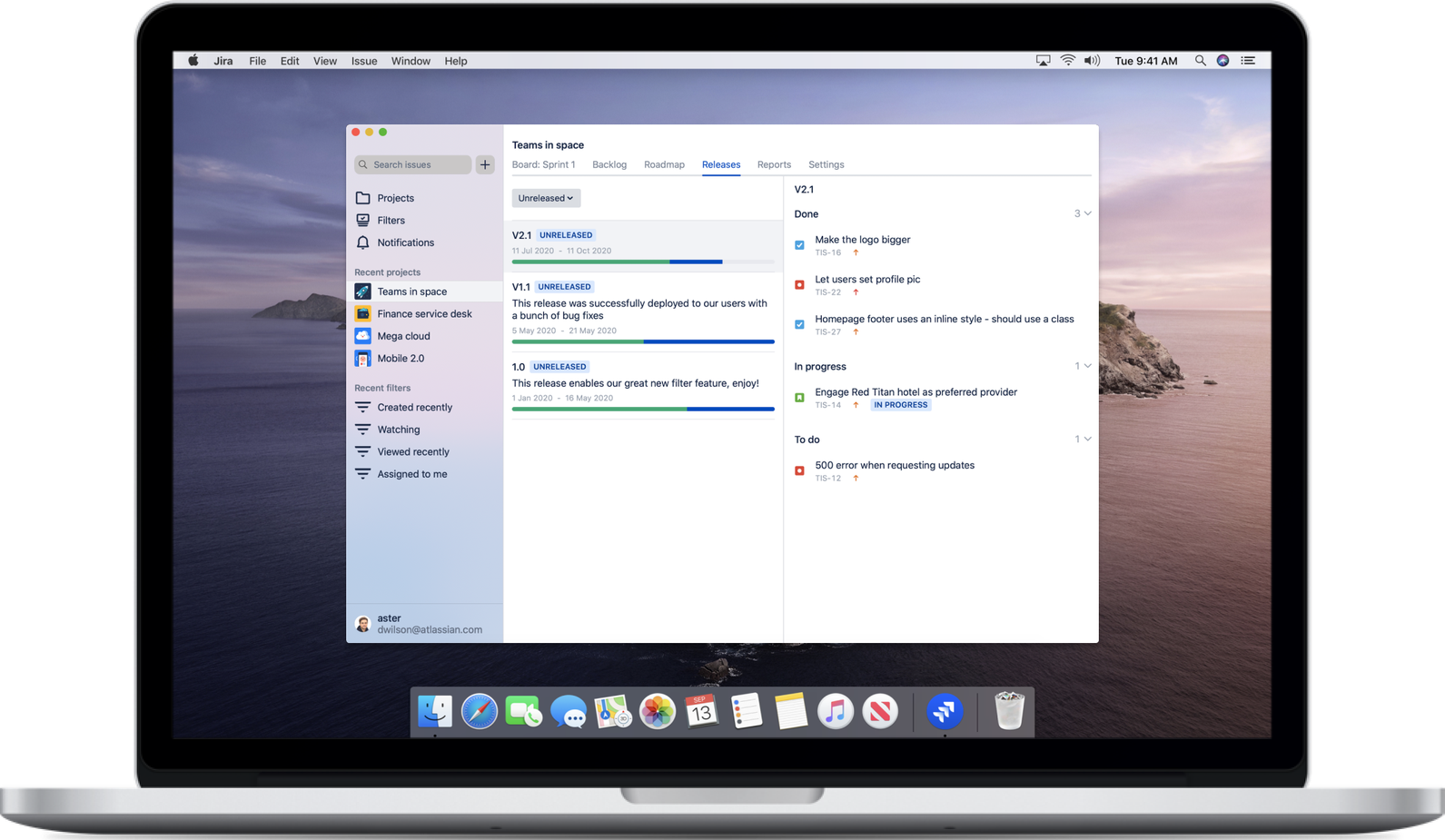Open the Mobile 2.0 project
This screenshot has height=840, width=1445.
[424, 358]
